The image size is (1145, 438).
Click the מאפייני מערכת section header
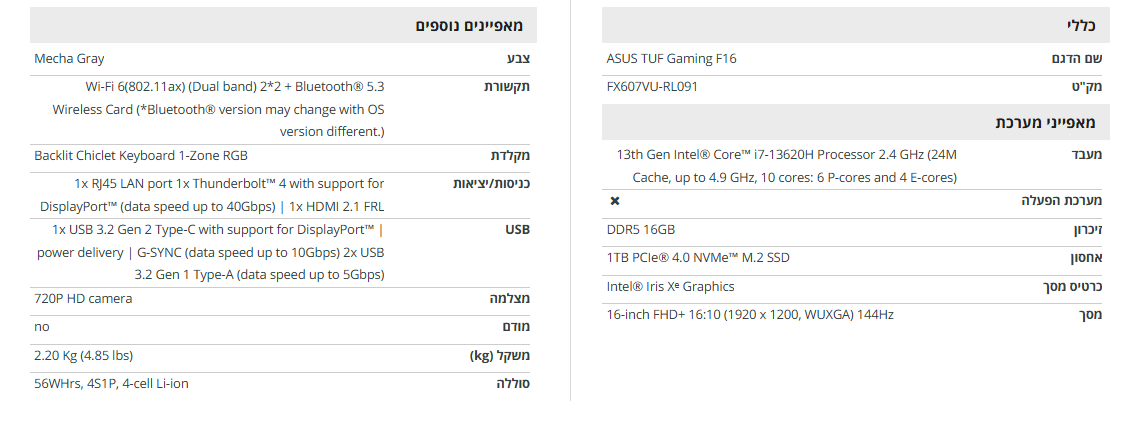pos(1045,122)
